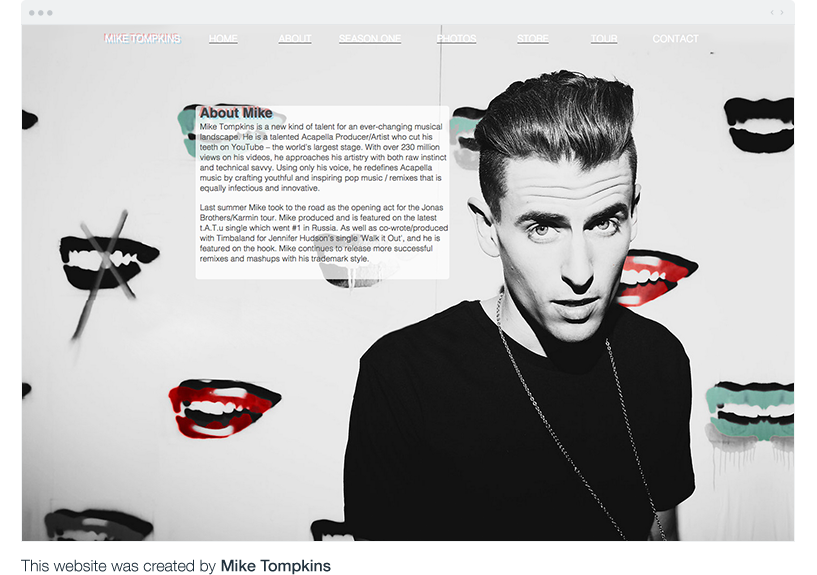Click the Mike Tompkins name in the caption
The height and width of the screenshot is (575, 817).
[276, 566]
